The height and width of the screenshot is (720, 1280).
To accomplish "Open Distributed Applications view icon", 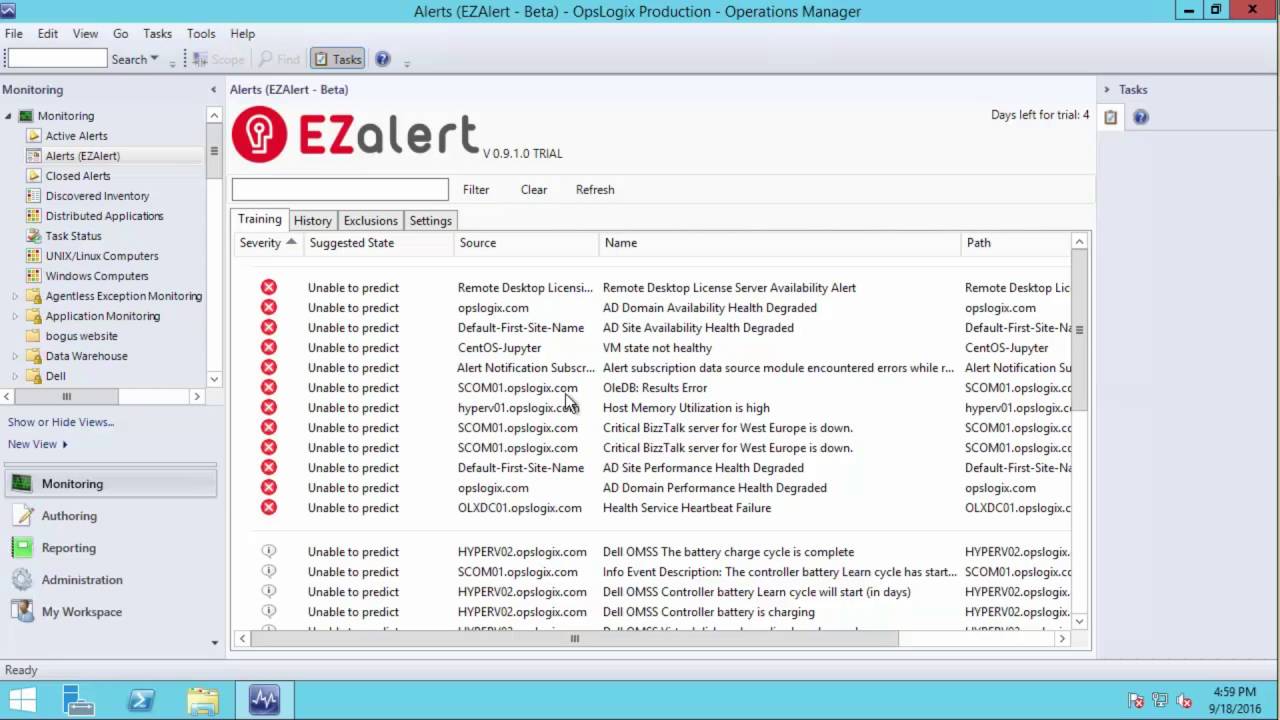I will click(x=35, y=216).
